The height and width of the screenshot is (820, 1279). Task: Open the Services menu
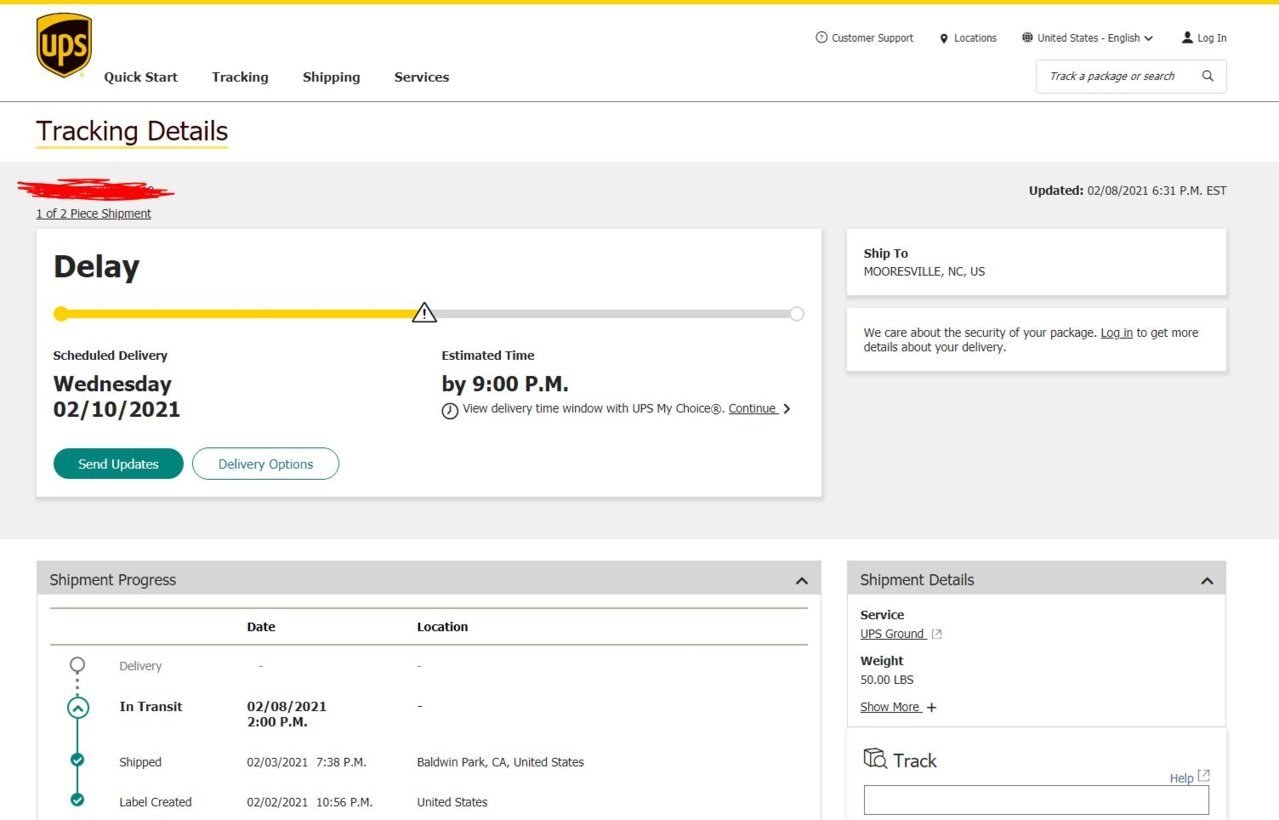422,77
